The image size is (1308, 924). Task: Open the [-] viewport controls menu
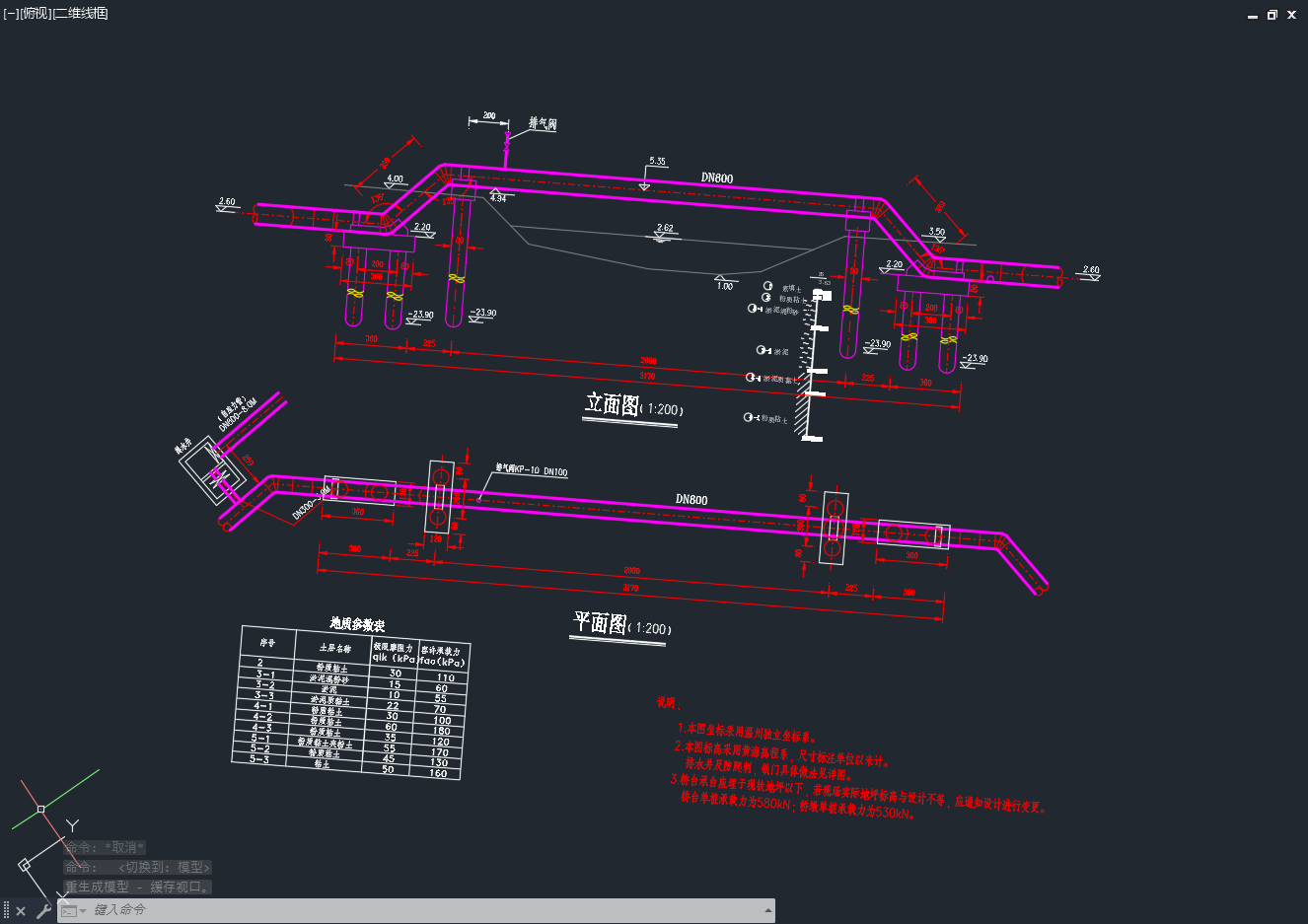coord(11,14)
